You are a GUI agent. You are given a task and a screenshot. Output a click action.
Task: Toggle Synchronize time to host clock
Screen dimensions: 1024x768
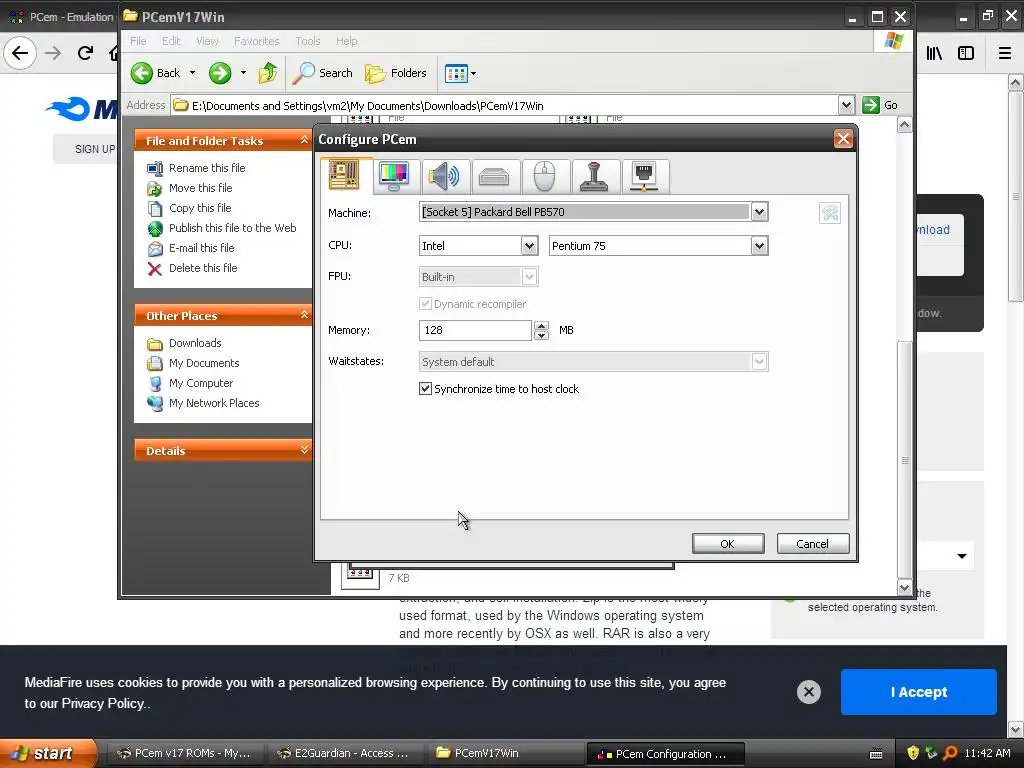[x=425, y=389]
